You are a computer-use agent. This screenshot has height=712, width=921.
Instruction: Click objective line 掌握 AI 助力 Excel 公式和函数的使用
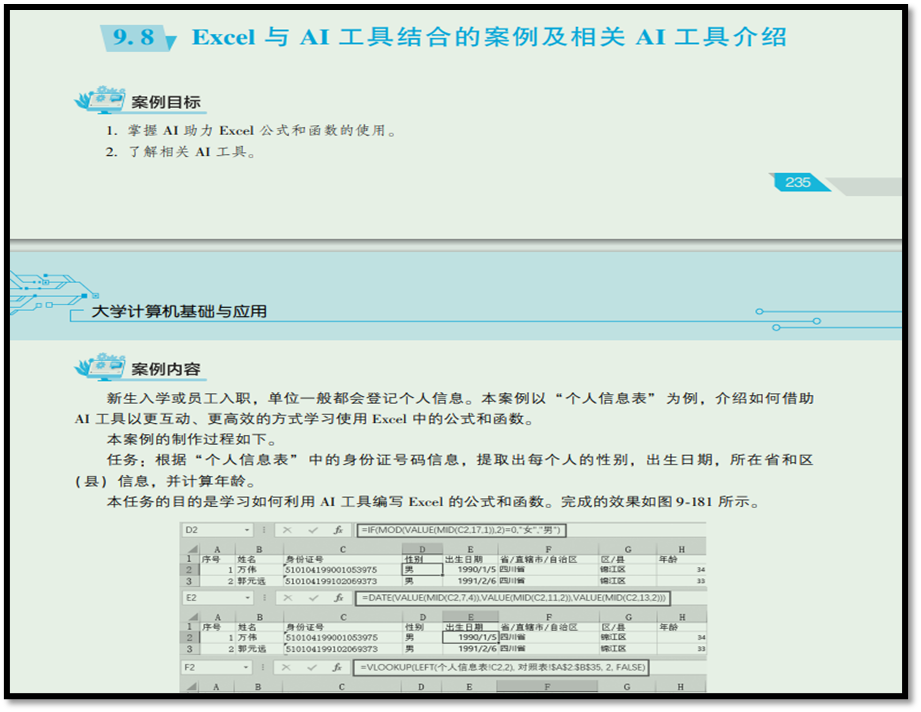[251, 130]
